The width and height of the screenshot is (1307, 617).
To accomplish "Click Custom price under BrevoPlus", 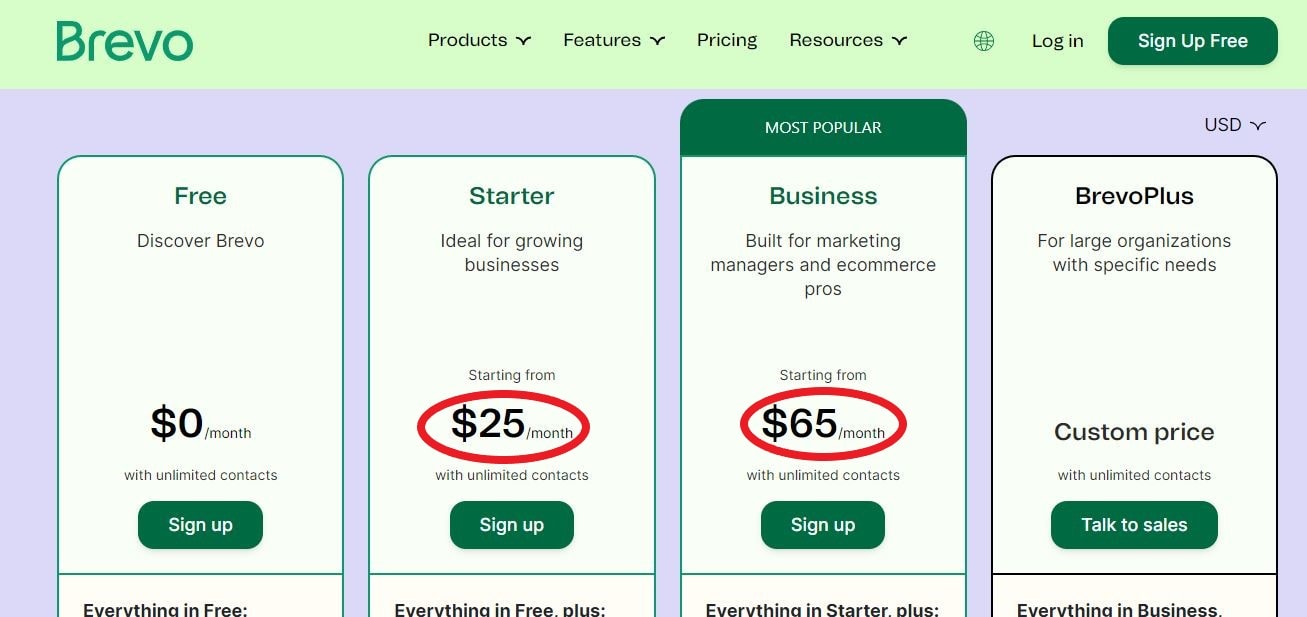I will point(1133,431).
